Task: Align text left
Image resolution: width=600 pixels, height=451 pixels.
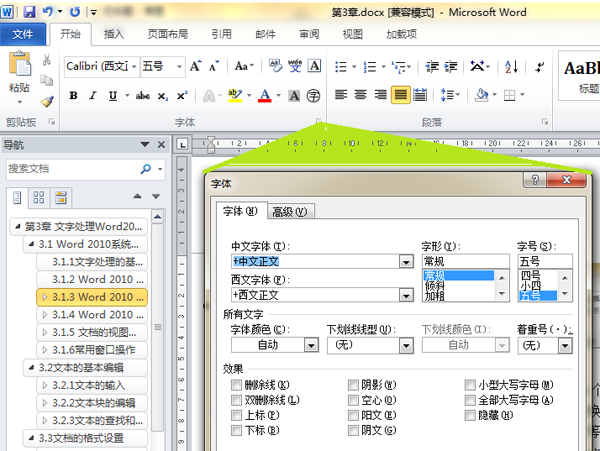Action: (341, 94)
